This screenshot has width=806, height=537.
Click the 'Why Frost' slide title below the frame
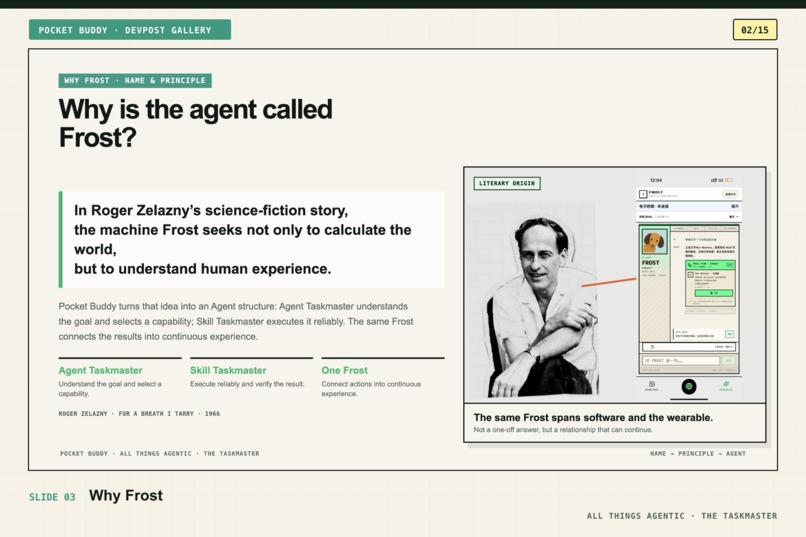[x=126, y=495]
